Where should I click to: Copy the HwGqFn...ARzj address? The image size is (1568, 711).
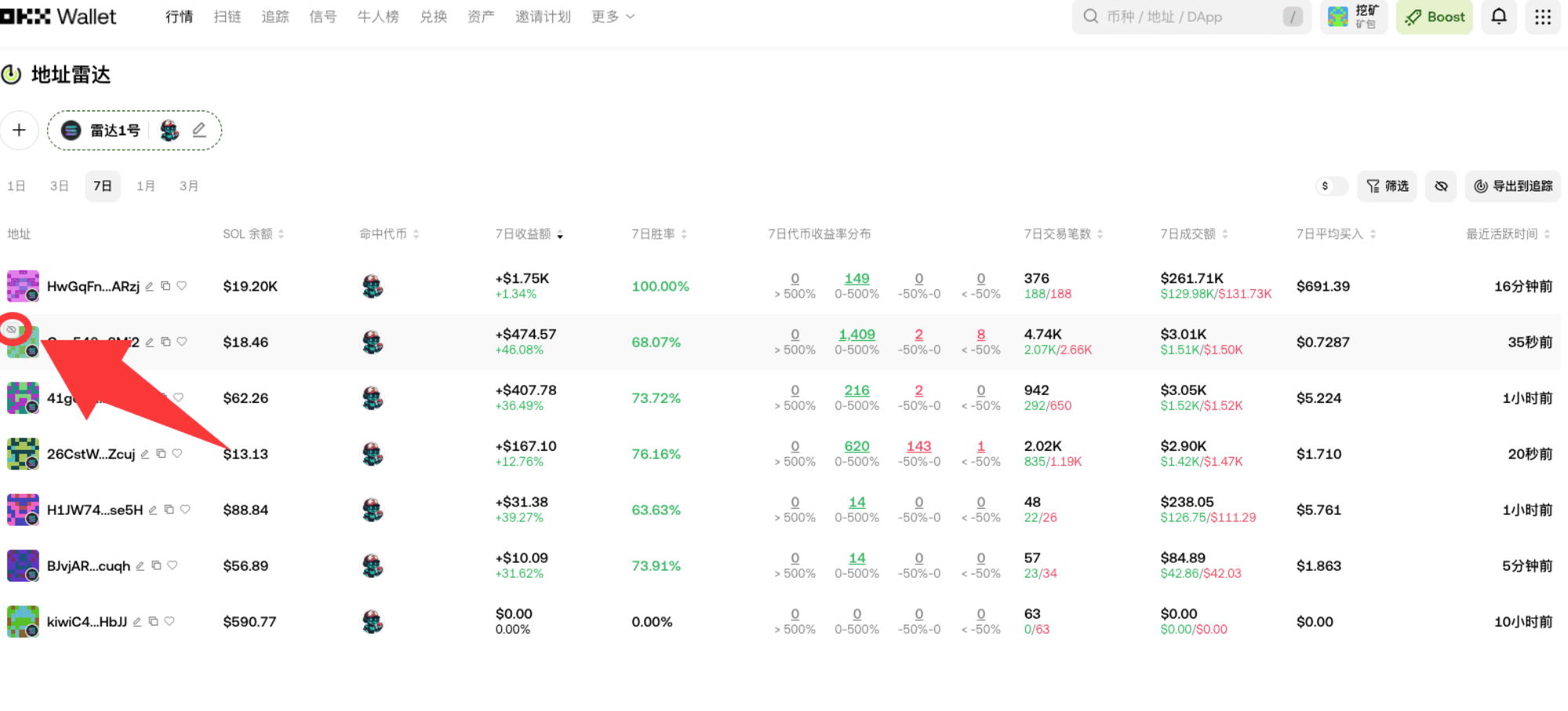pos(166,286)
